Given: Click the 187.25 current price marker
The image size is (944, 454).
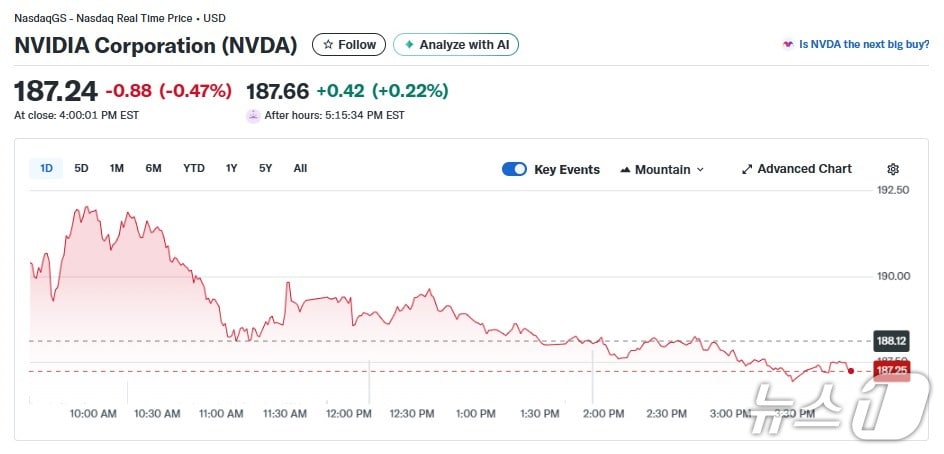Looking at the screenshot, I should coord(890,371).
